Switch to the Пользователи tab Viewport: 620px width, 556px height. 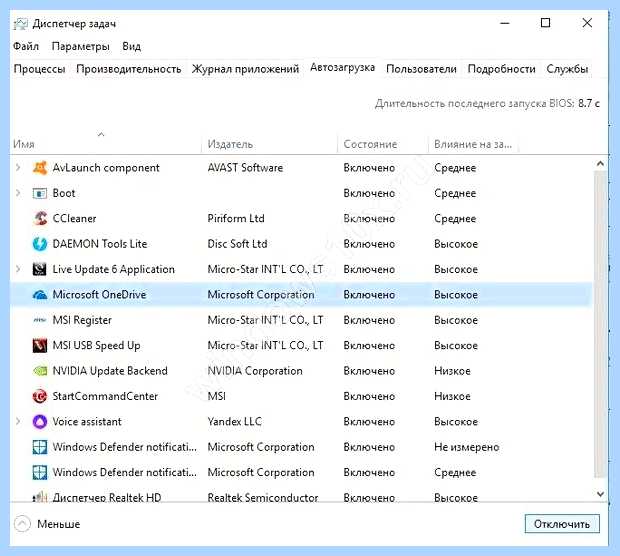pos(421,69)
